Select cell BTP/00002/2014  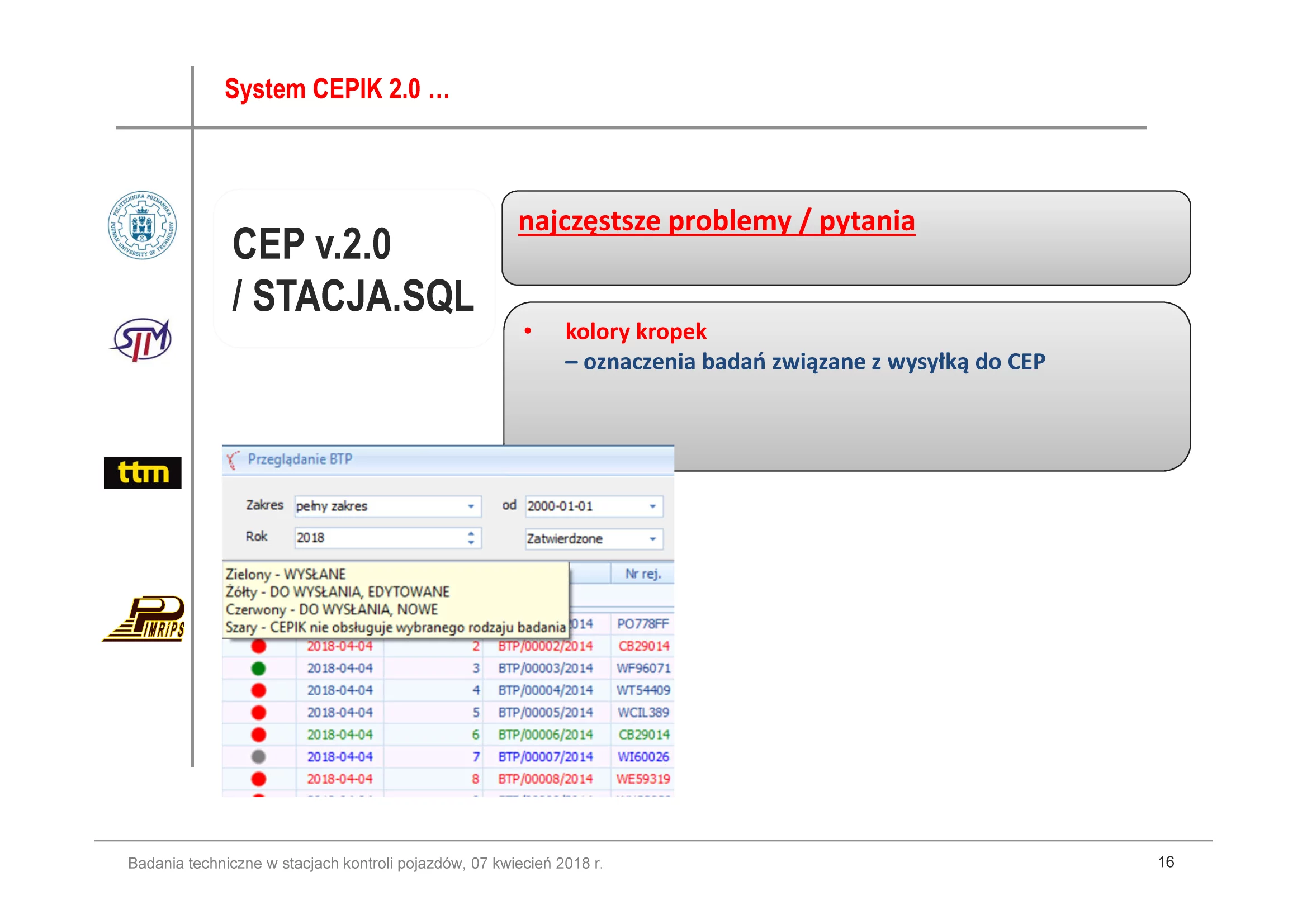coord(547,647)
